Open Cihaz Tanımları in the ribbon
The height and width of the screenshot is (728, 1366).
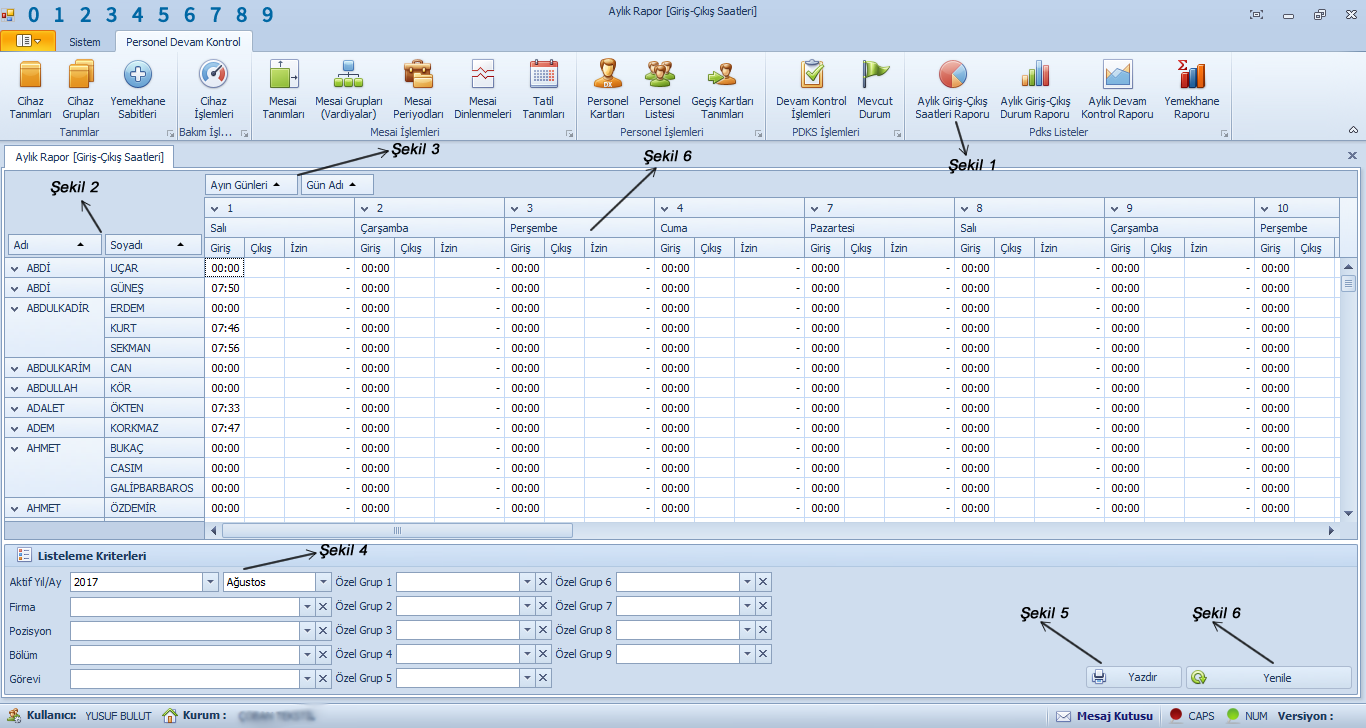30,89
